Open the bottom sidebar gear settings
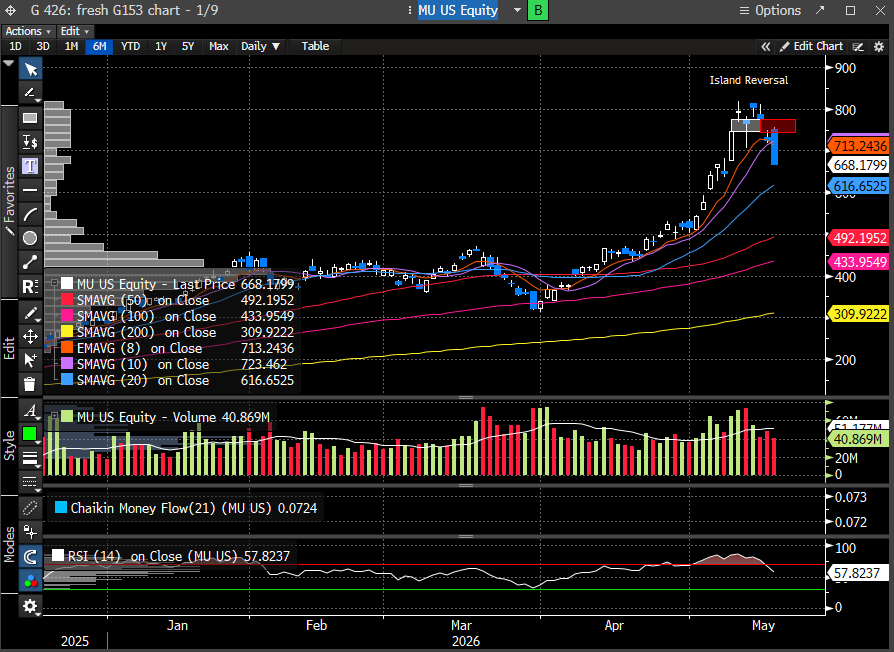Screen dimensions: 894x652 (30, 606)
